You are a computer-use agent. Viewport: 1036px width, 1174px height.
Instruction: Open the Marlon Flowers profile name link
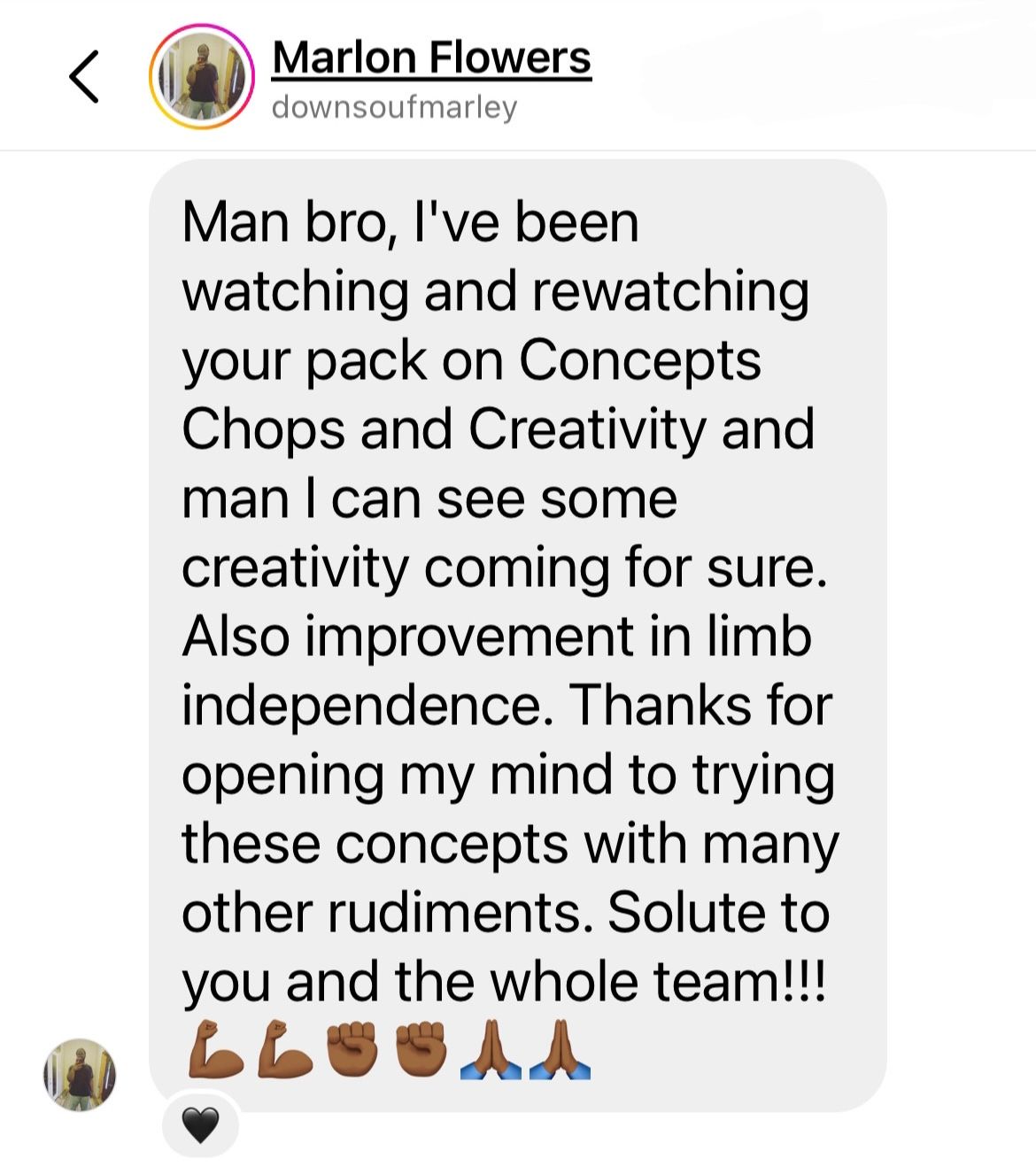[x=431, y=58]
